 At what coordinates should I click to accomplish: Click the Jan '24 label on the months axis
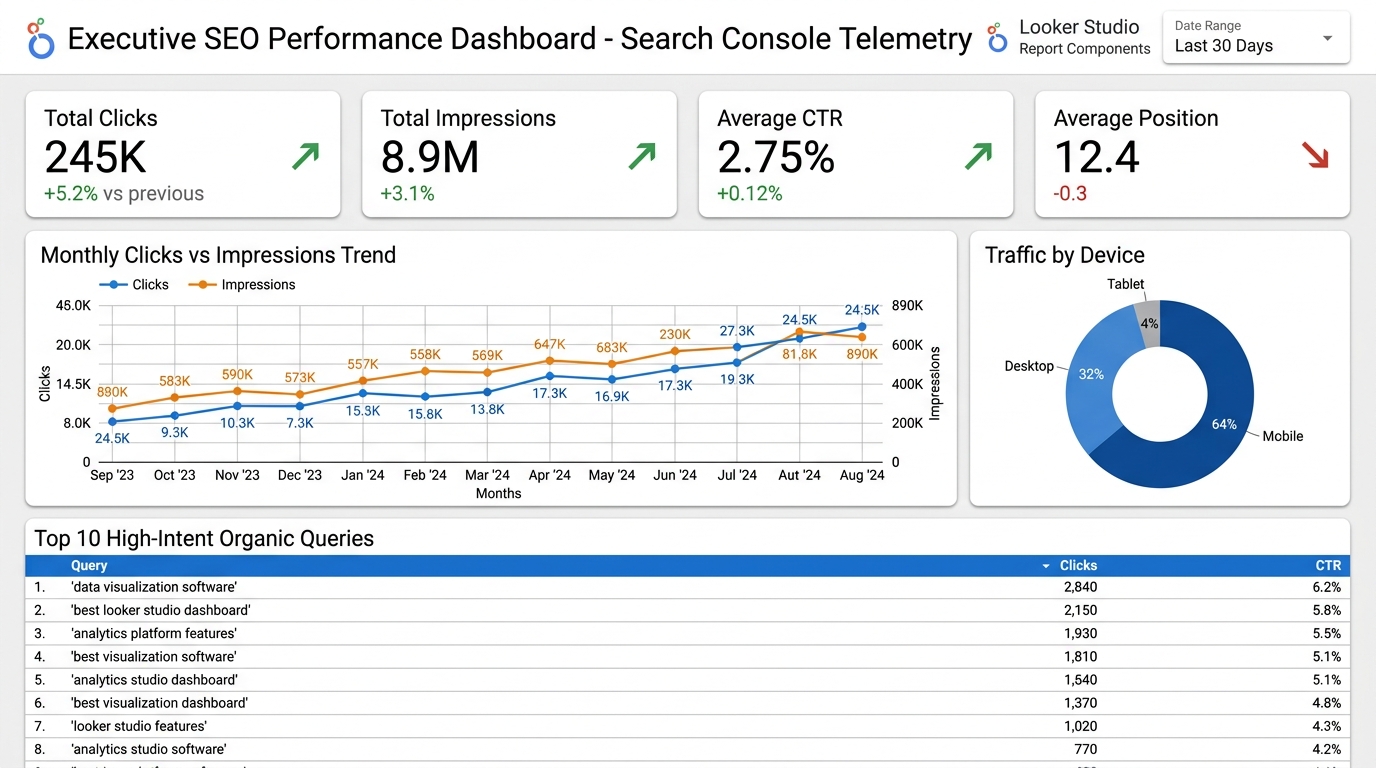(362, 475)
